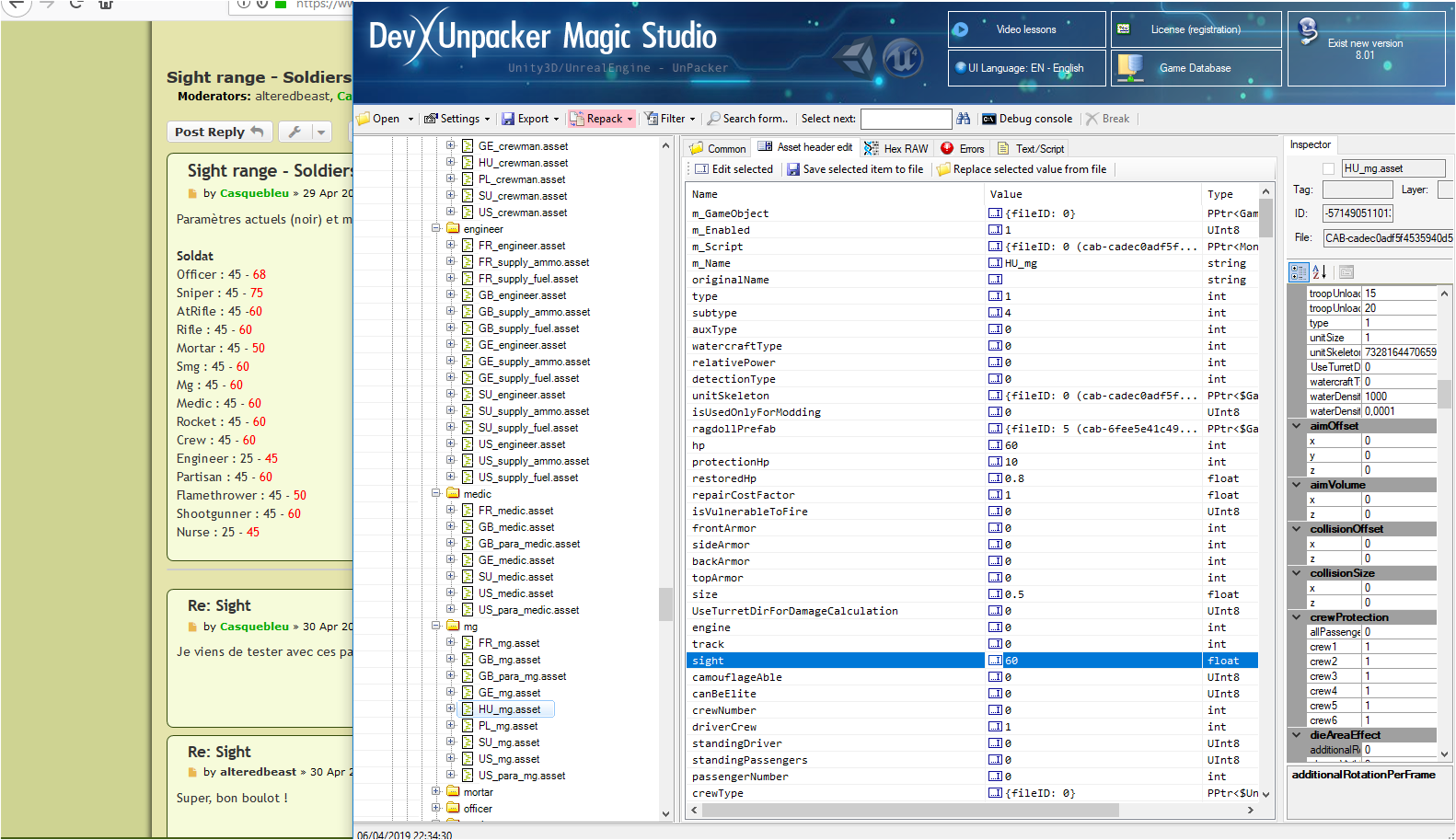Expand the Repack dropdown arrow
This screenshot has height=840, width=1456.
(x=630, y=119)
